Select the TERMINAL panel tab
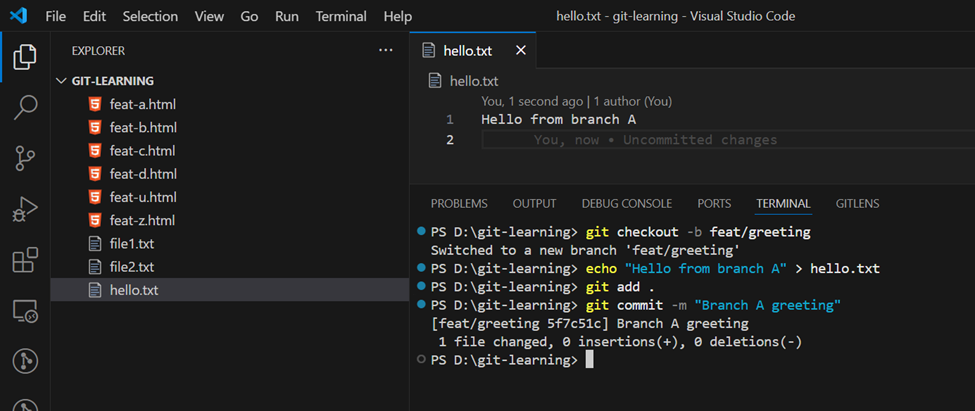Screen dimensions: 975x411 click(x=783, y=203)
